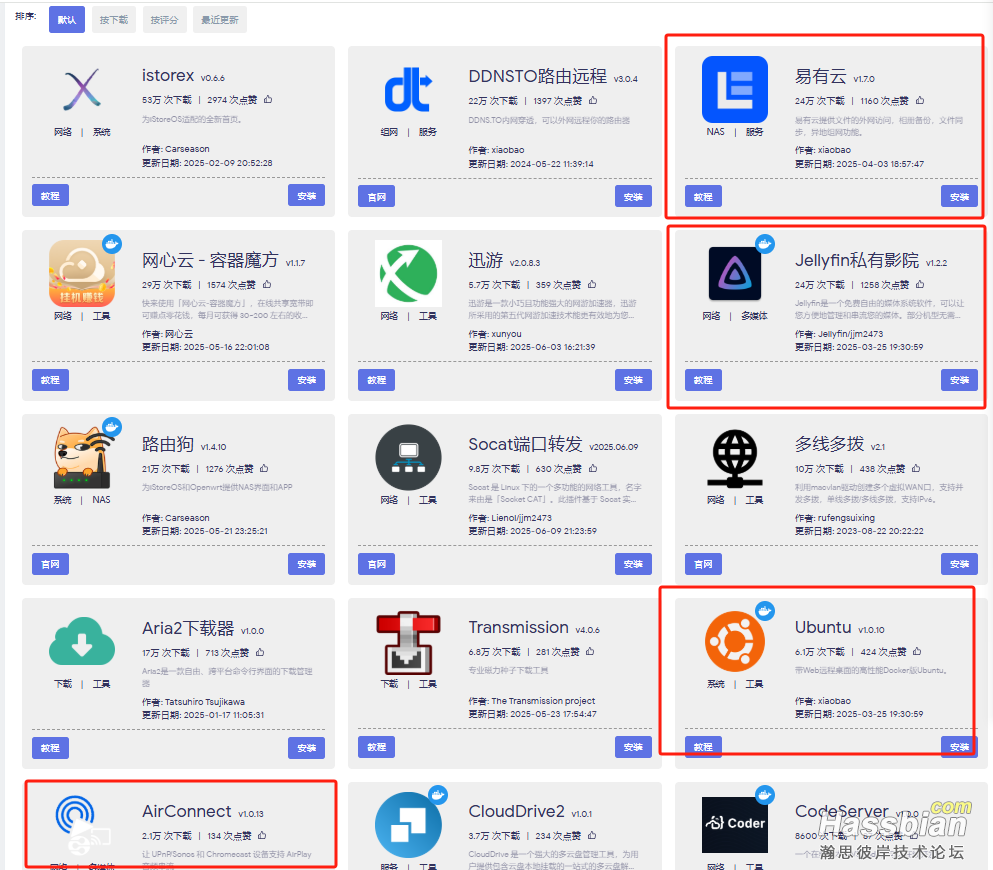This screenshot has width=993, height=870.
Task: Click the CloudDrive2 title text
Action: [516, 811]
